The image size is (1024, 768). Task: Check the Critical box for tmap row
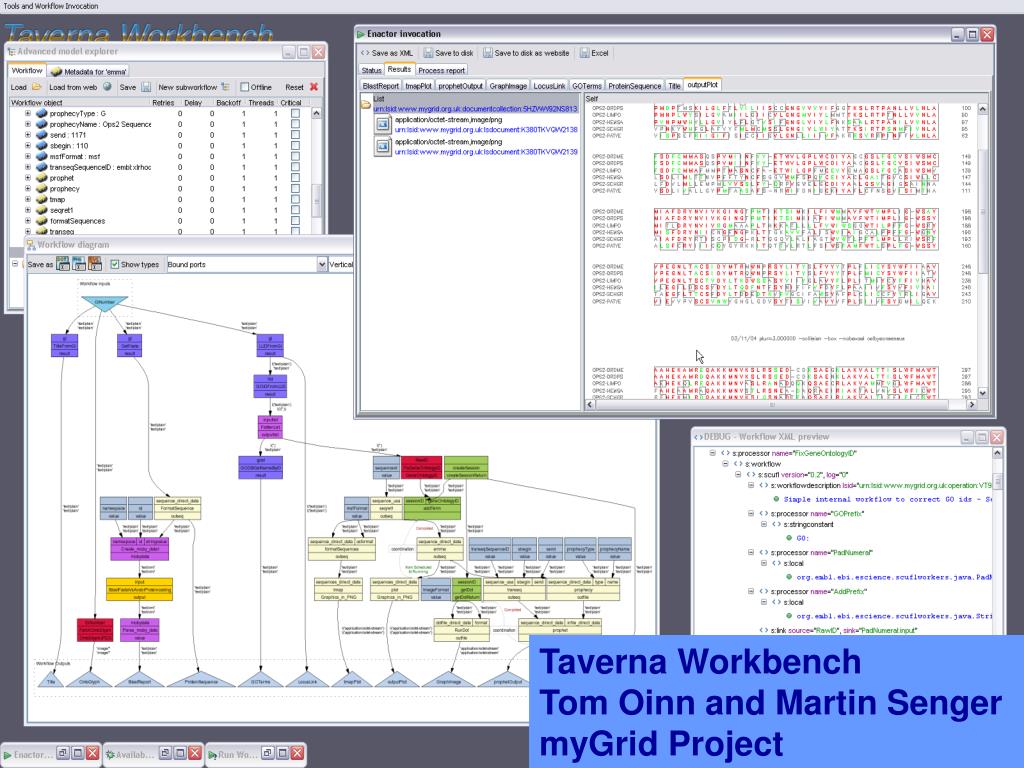(295, 199)
